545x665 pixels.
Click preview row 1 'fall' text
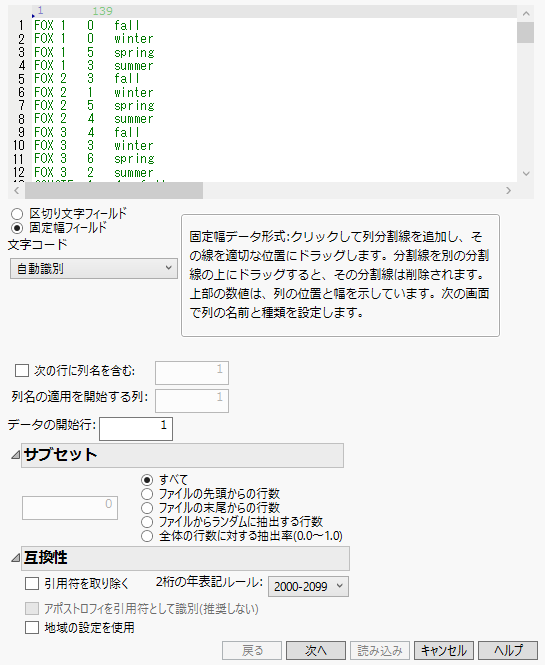[x=126, y=25]
